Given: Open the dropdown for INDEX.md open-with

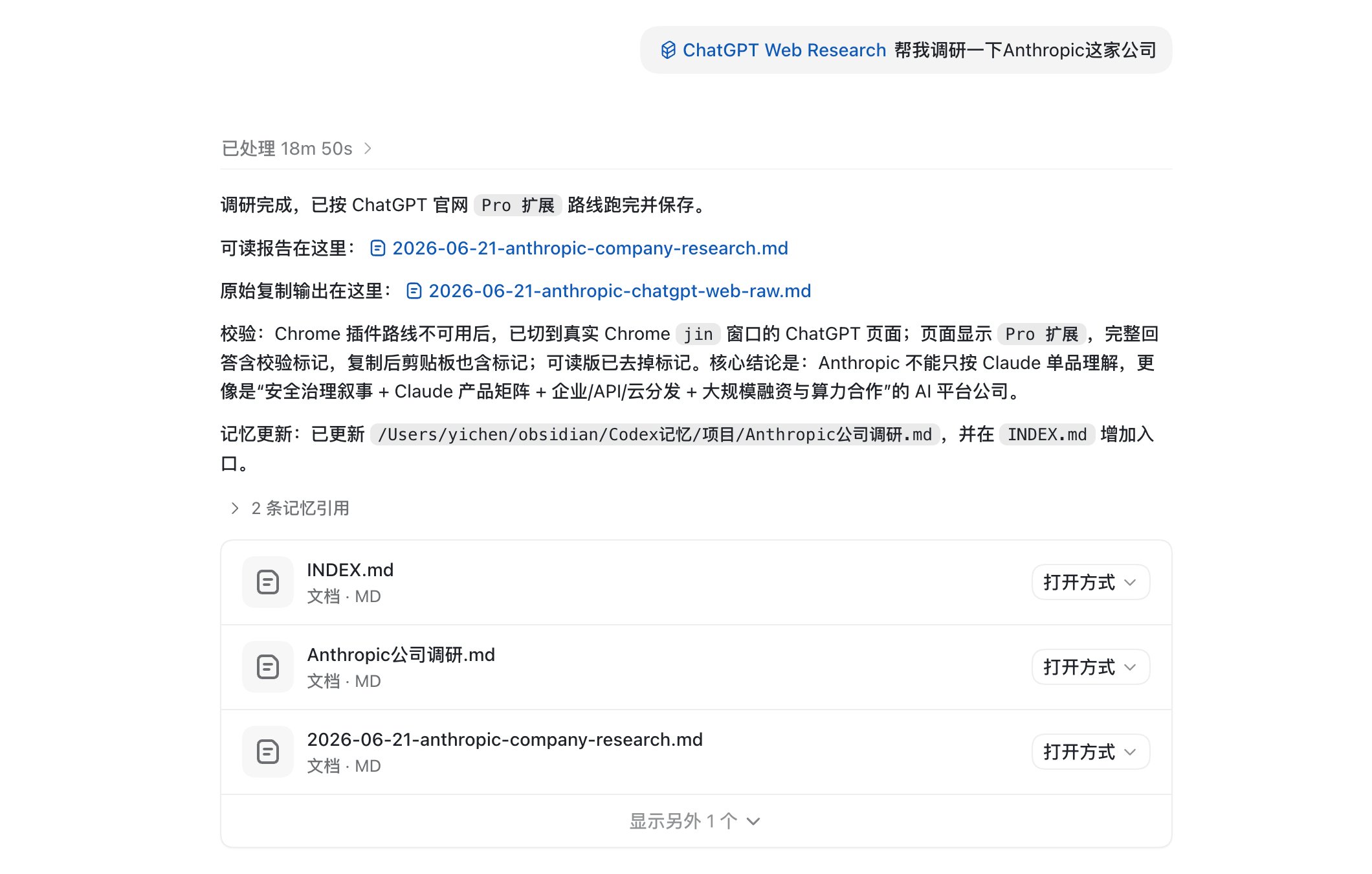Looking at the screenshot, I should tap(1090, 582).
